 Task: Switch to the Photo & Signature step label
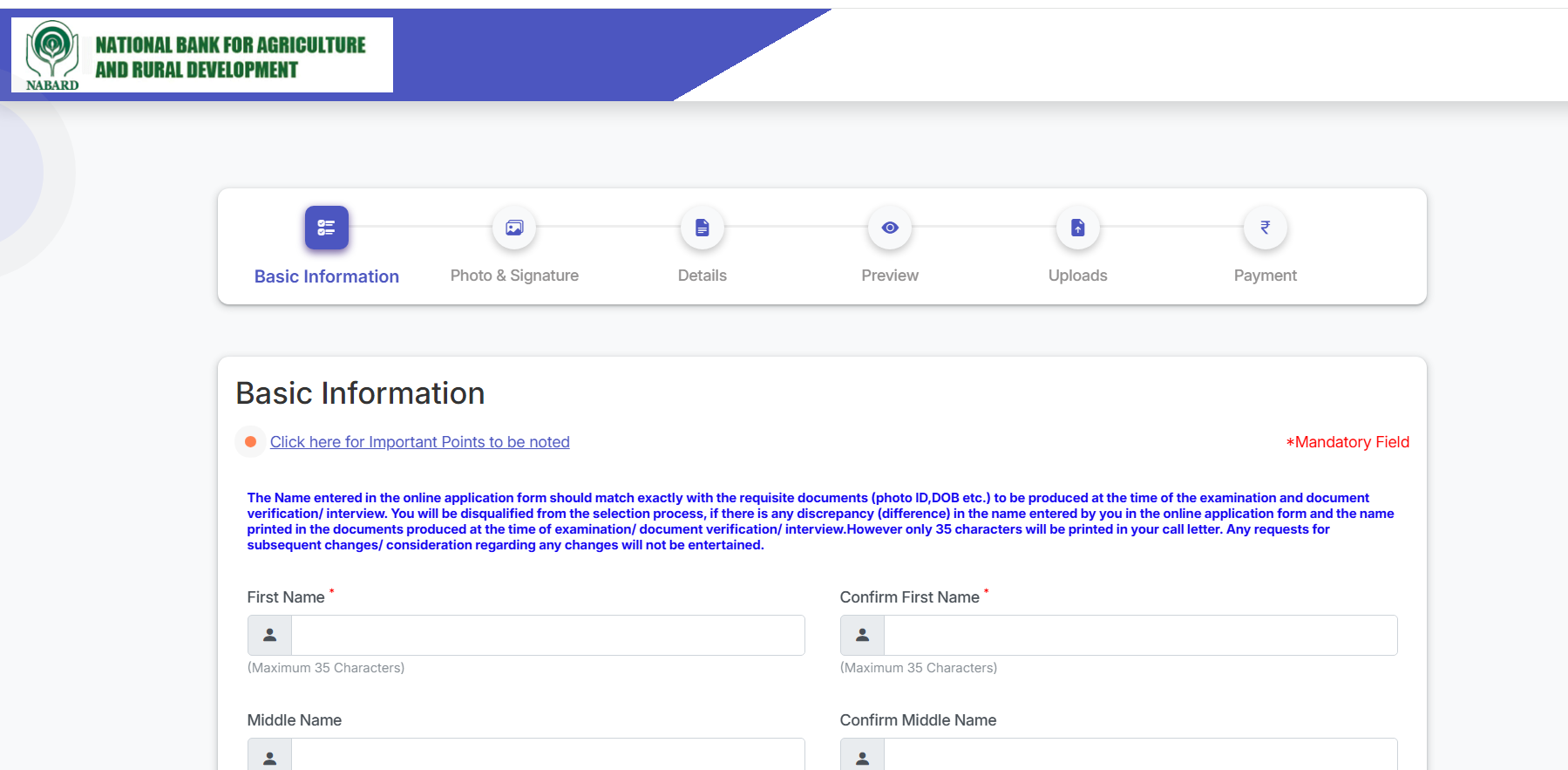click(x=514, y=276)
